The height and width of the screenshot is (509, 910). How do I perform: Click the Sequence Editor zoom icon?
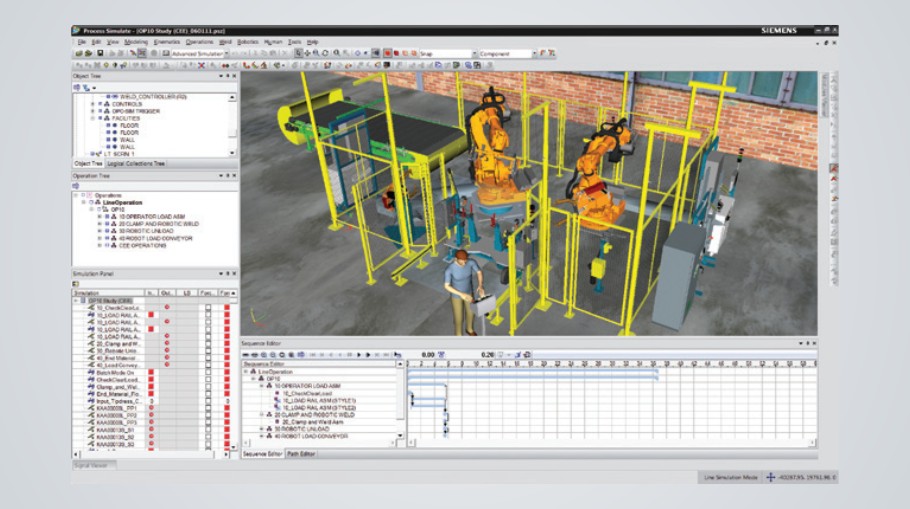click(263, 354)
